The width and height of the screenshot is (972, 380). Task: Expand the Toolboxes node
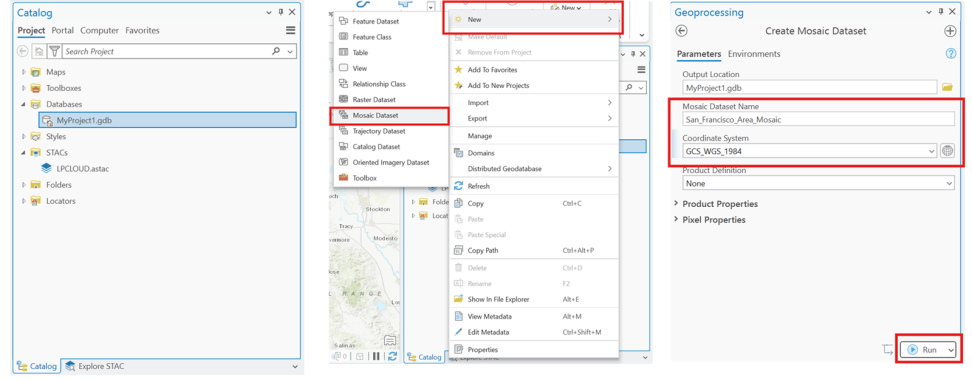(24, 88)
